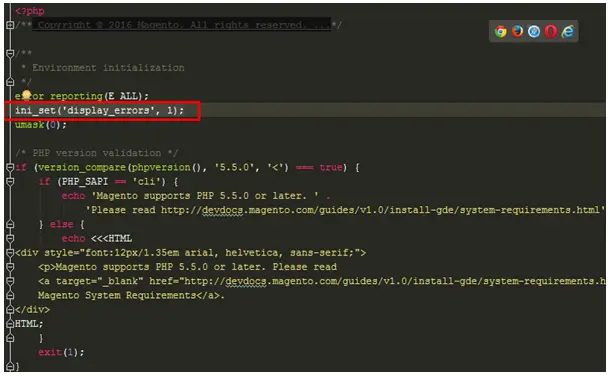Click the exit(1); statement
Screen dimensions: 614x376
(61, 352)
